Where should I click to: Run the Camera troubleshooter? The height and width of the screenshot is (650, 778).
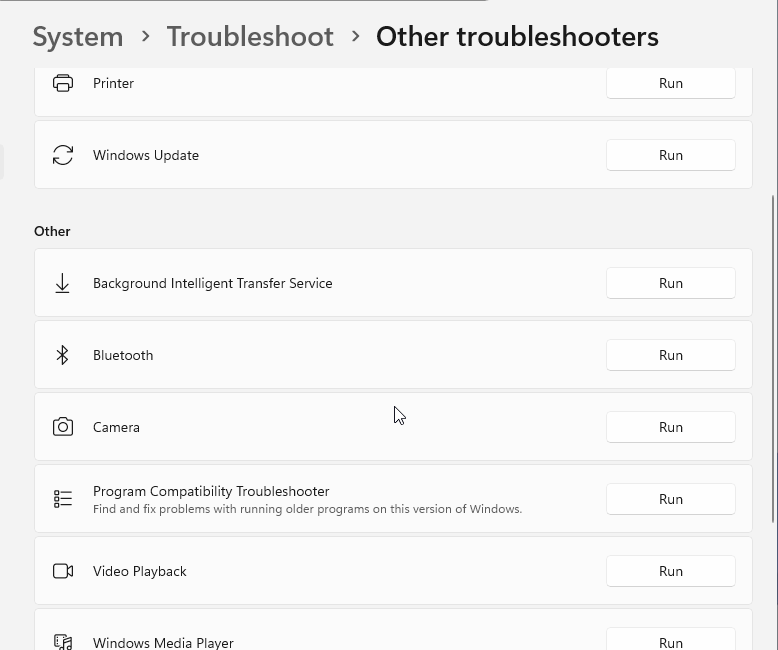(671, 427)
